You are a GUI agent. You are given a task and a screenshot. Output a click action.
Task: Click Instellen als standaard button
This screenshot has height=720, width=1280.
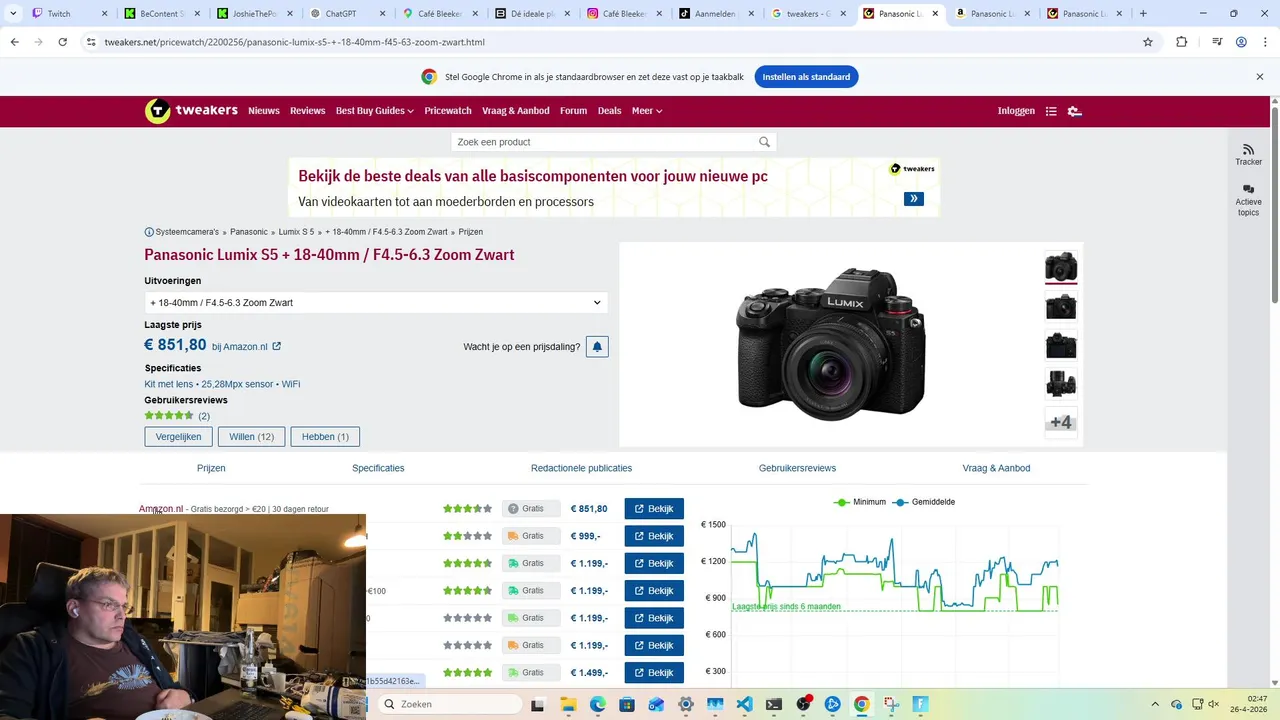coord(806,77)
